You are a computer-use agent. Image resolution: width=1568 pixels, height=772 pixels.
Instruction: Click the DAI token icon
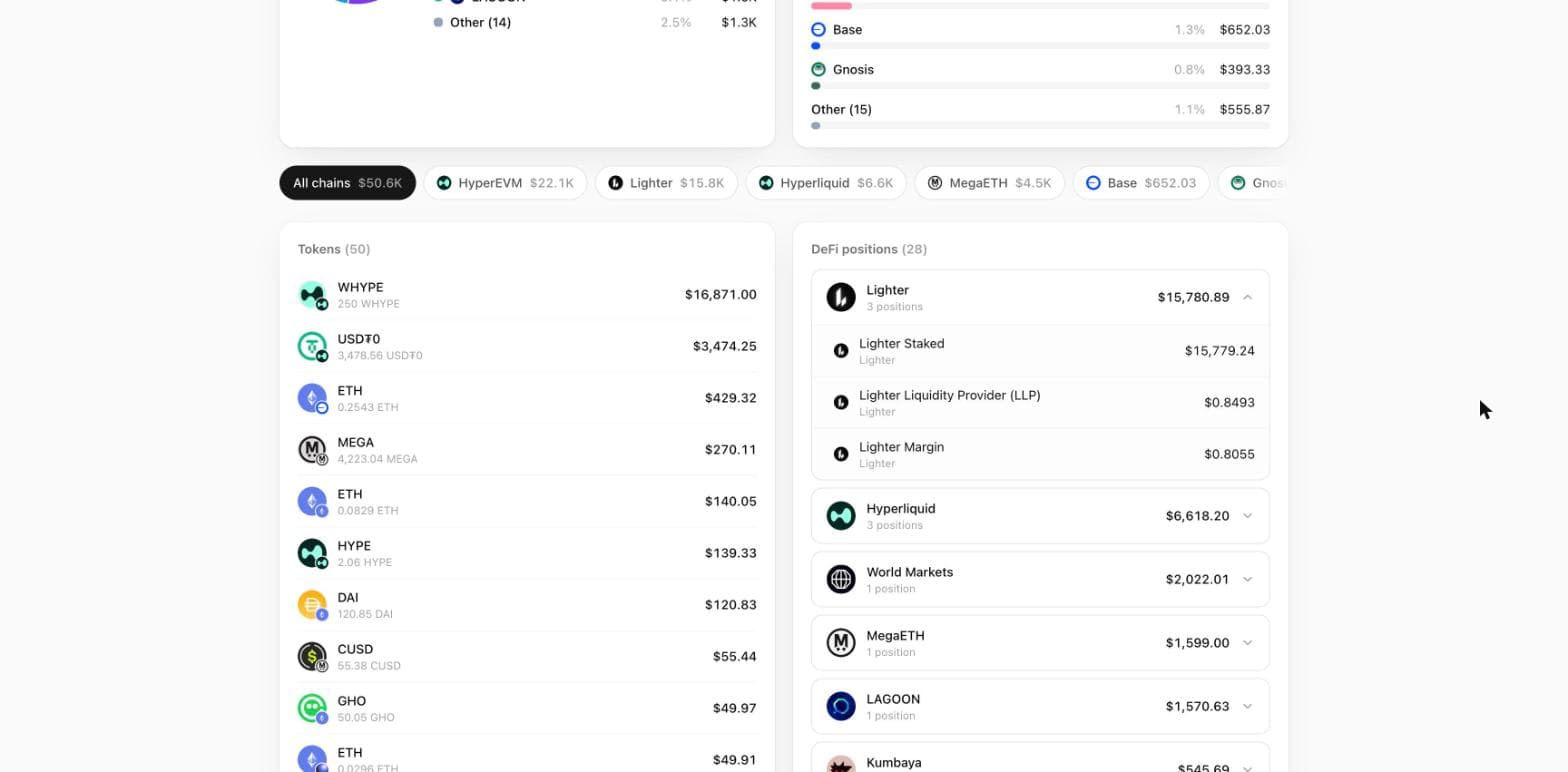coord(312,605)
